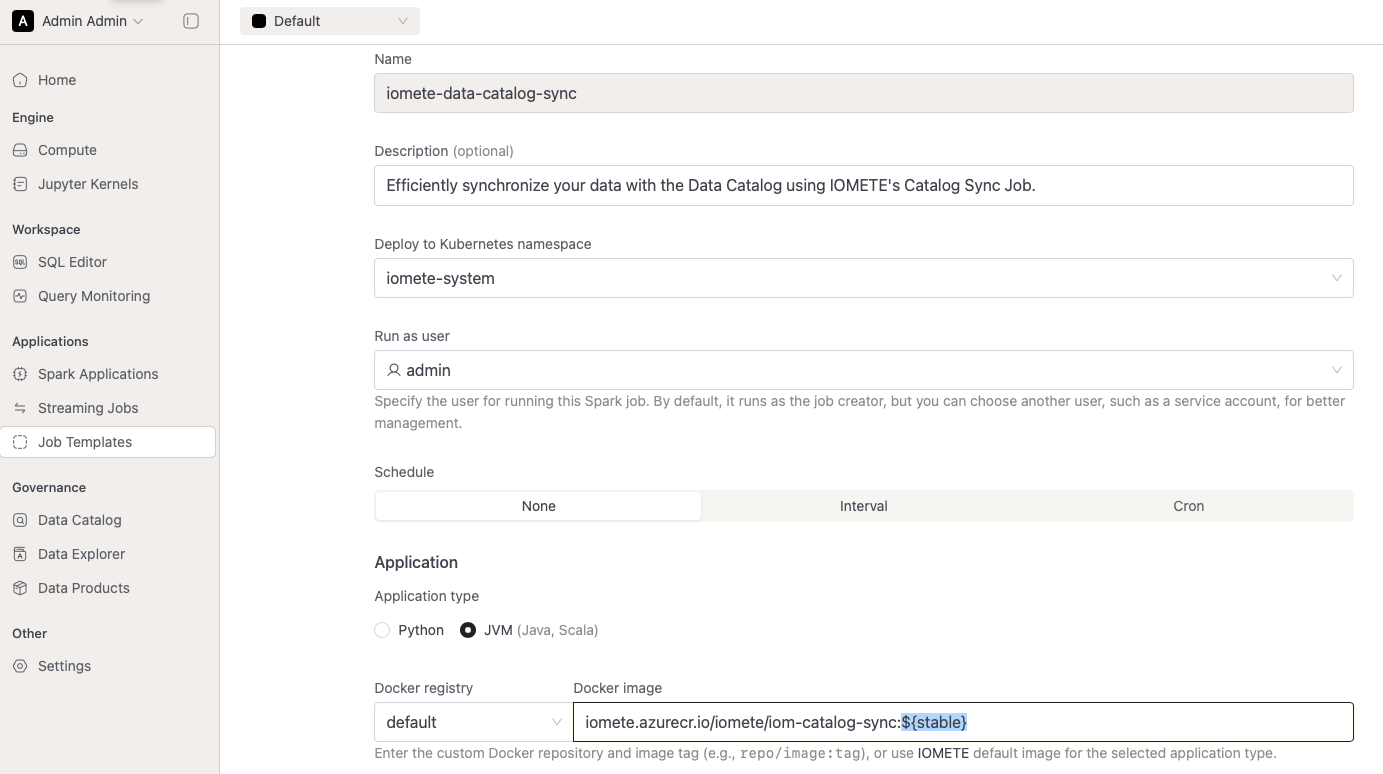Click the 'Application type' label
This screenshot has height=774, width=1383.
427,596
